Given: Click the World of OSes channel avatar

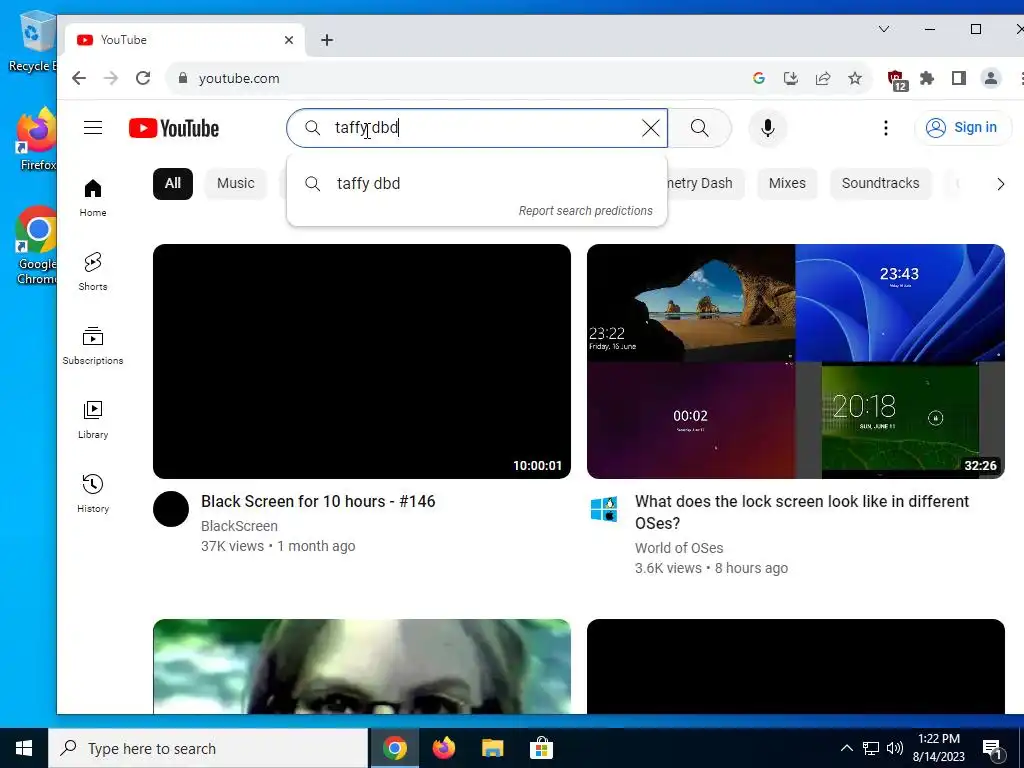Looking at the screenshot, I should click(x=604, y=509).
